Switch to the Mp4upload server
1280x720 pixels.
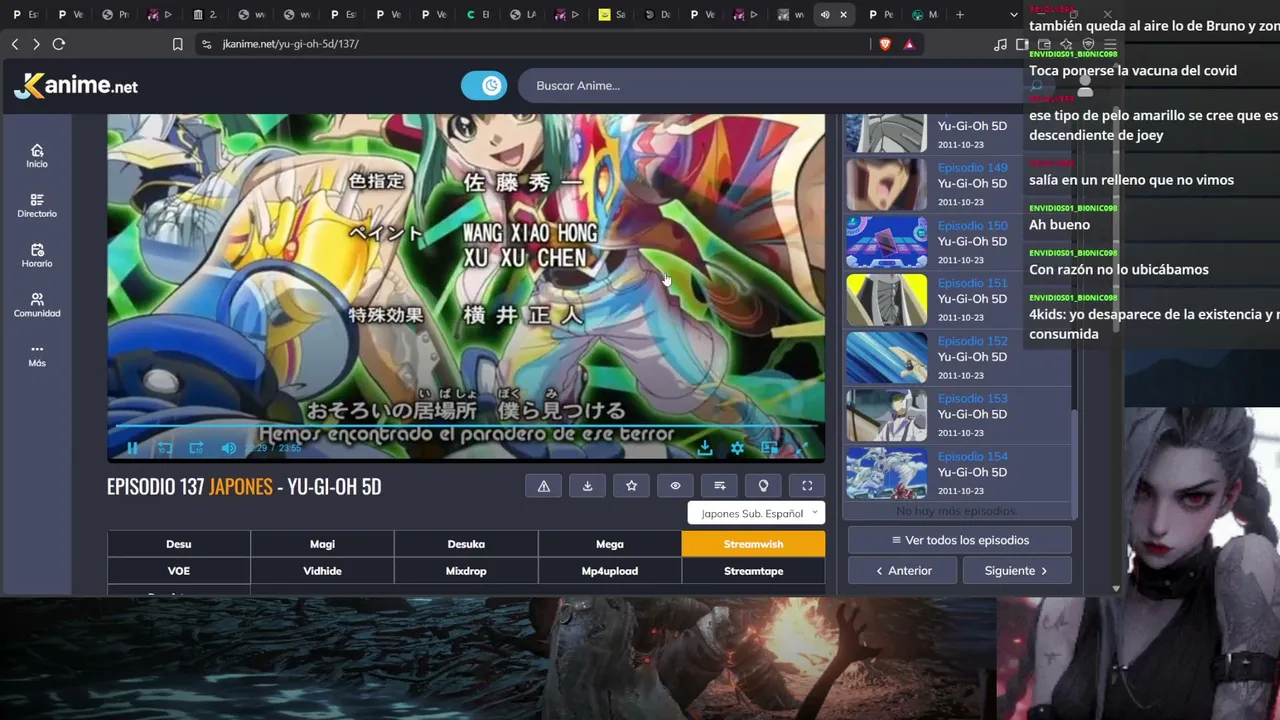click(610, 571)
